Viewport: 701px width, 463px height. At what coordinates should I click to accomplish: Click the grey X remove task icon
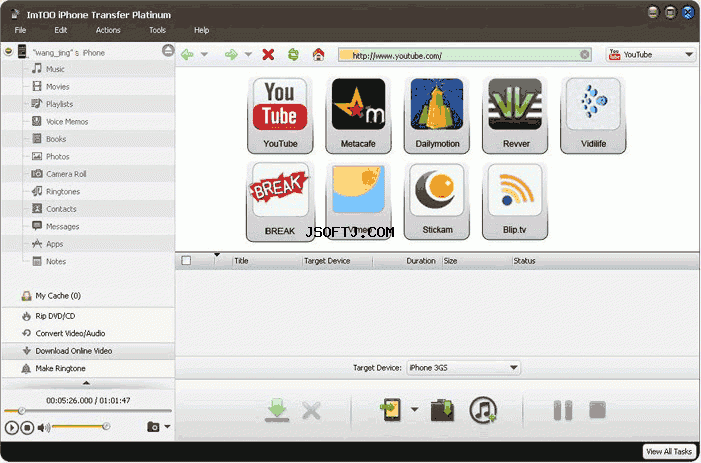click(x=311, y=410)
